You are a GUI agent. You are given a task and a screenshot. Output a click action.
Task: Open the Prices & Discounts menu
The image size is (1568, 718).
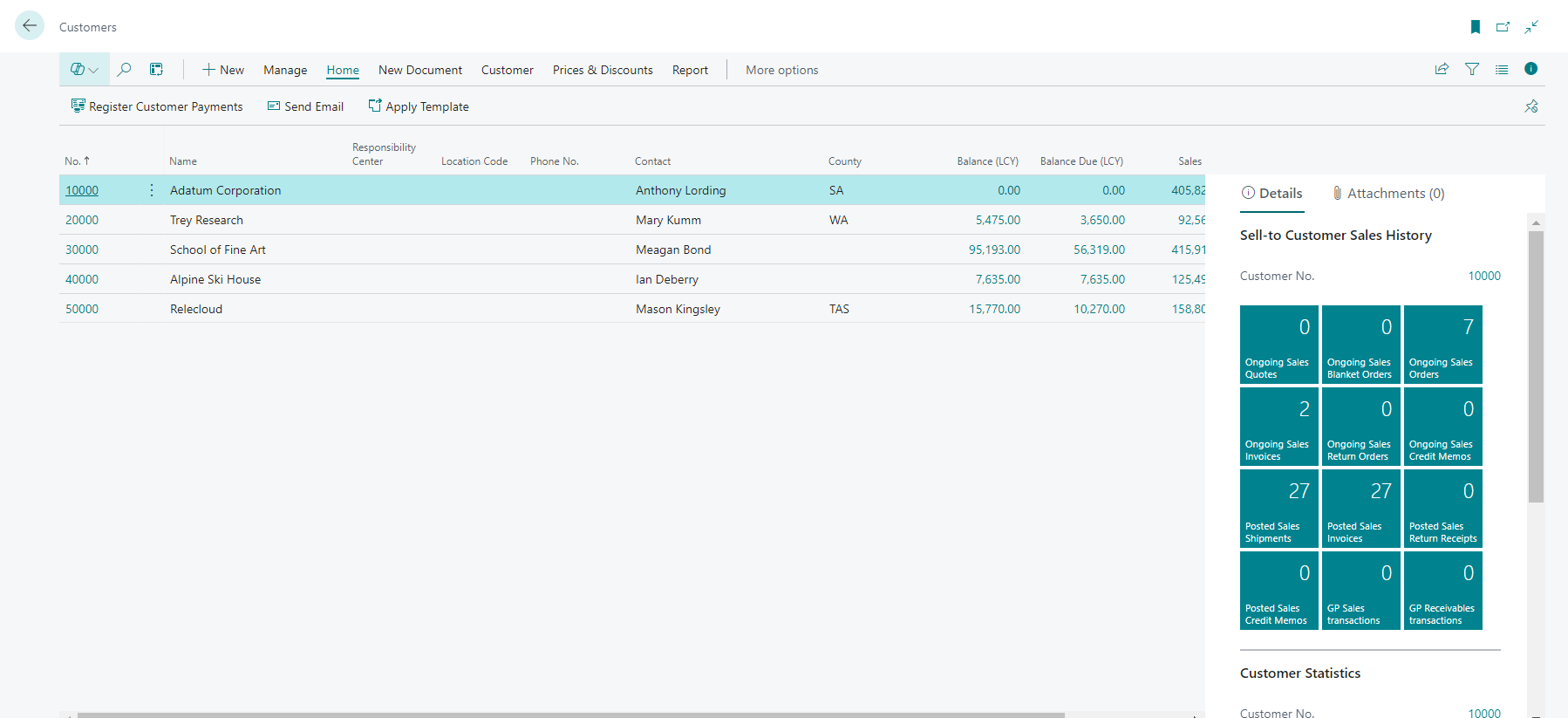click(603, 70)
